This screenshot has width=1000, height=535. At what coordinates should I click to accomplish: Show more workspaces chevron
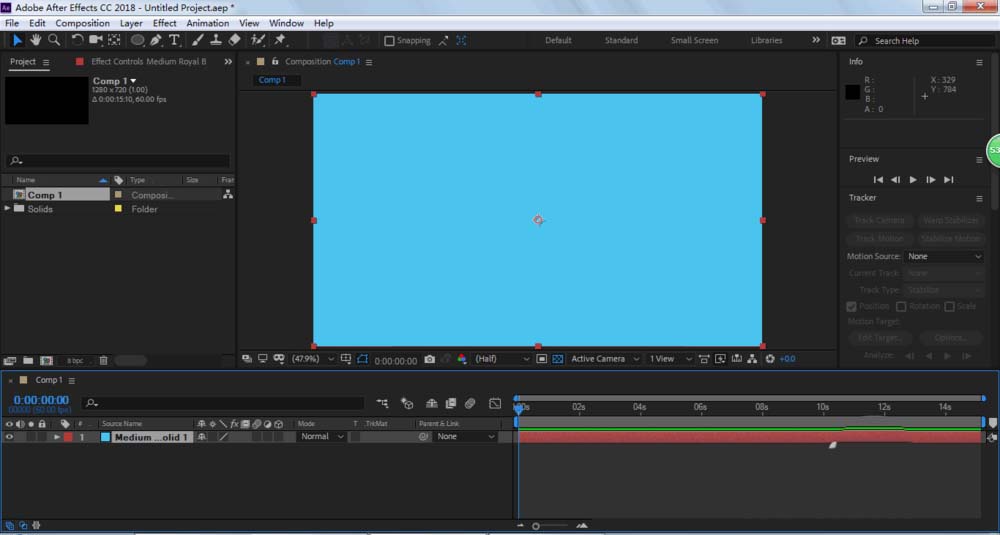coord(816,40)
